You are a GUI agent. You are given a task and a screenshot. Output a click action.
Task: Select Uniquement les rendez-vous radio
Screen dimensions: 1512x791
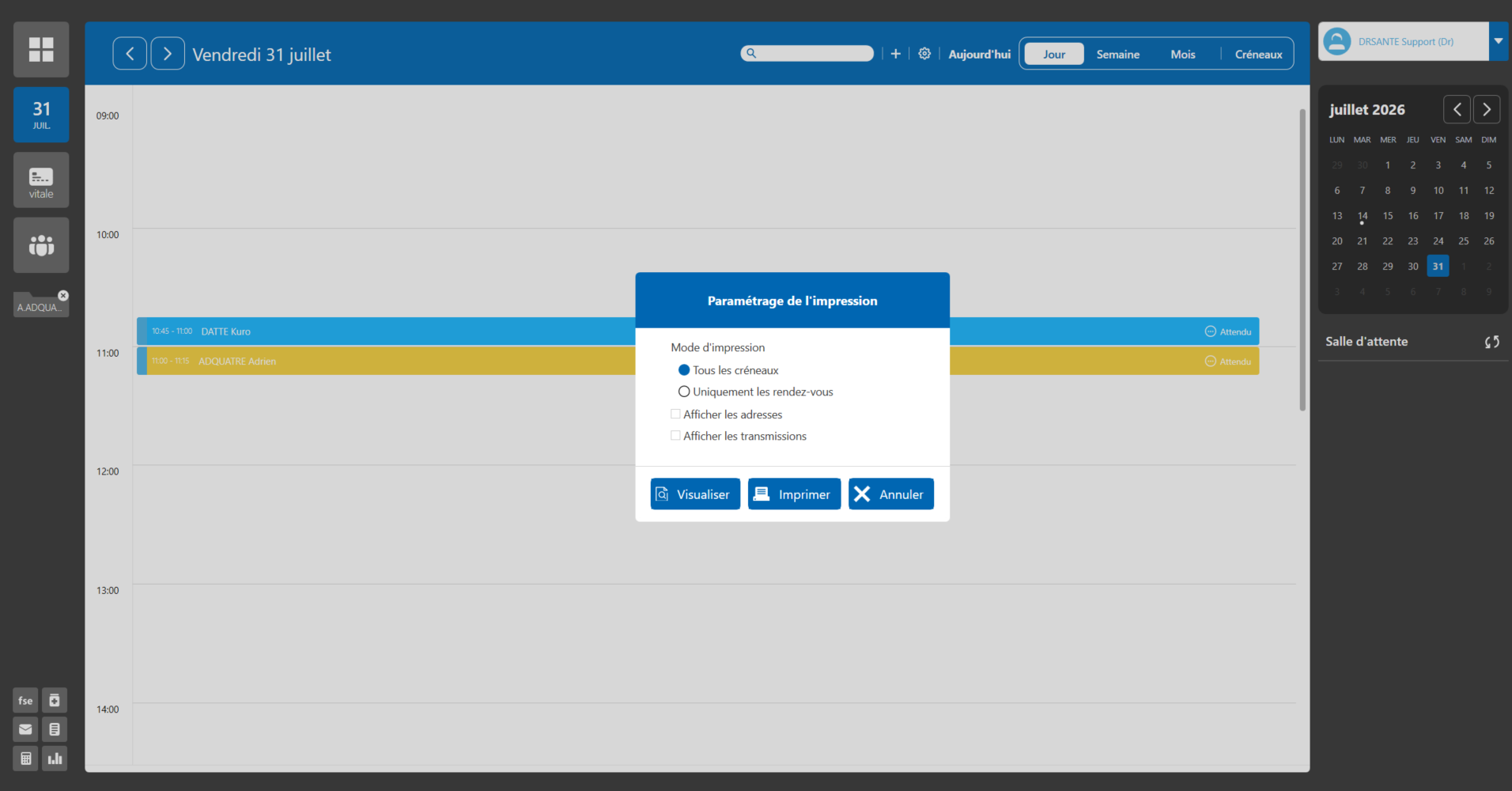684,392
